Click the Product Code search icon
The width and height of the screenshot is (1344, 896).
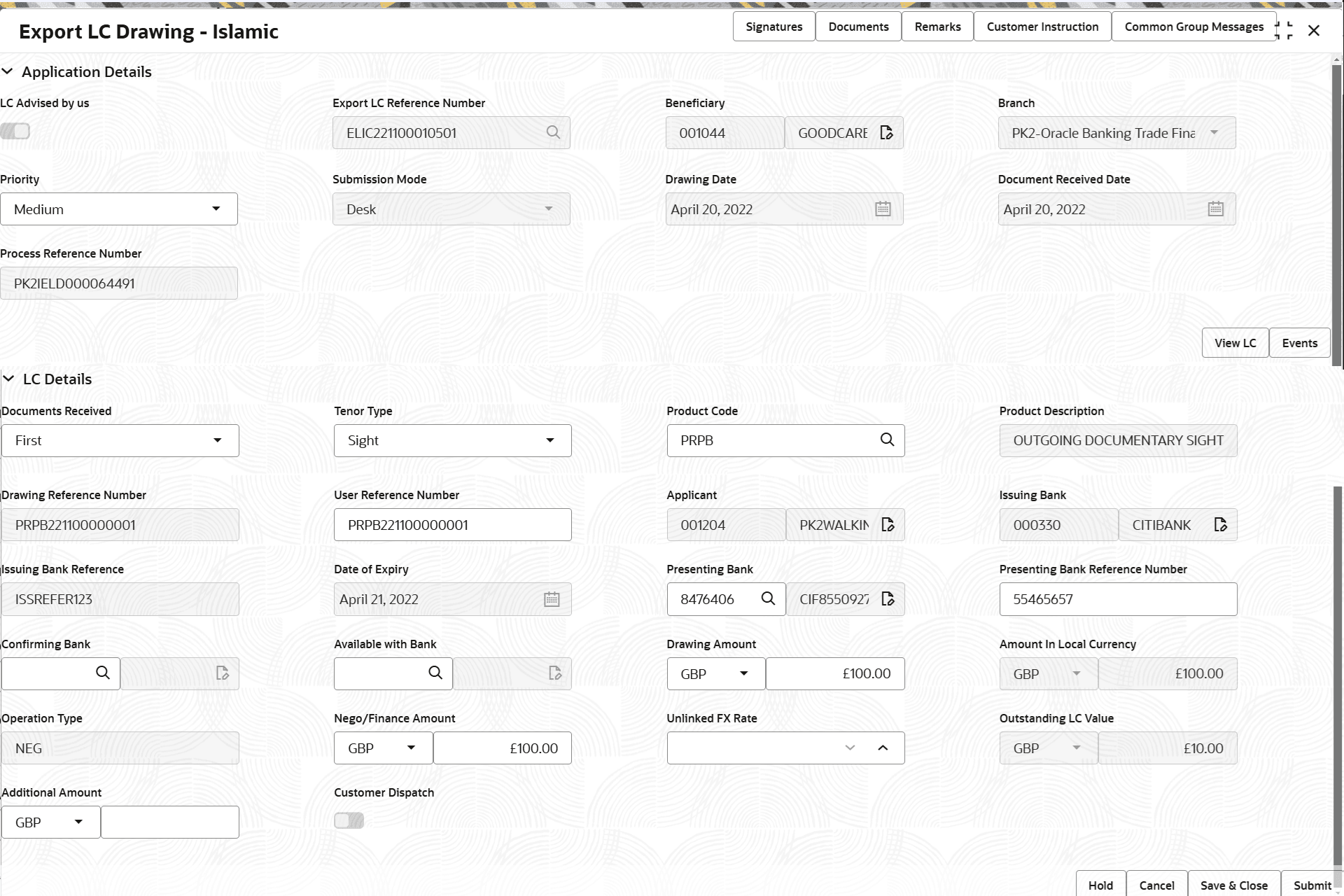pyautogui.click(x=887, y=440)
